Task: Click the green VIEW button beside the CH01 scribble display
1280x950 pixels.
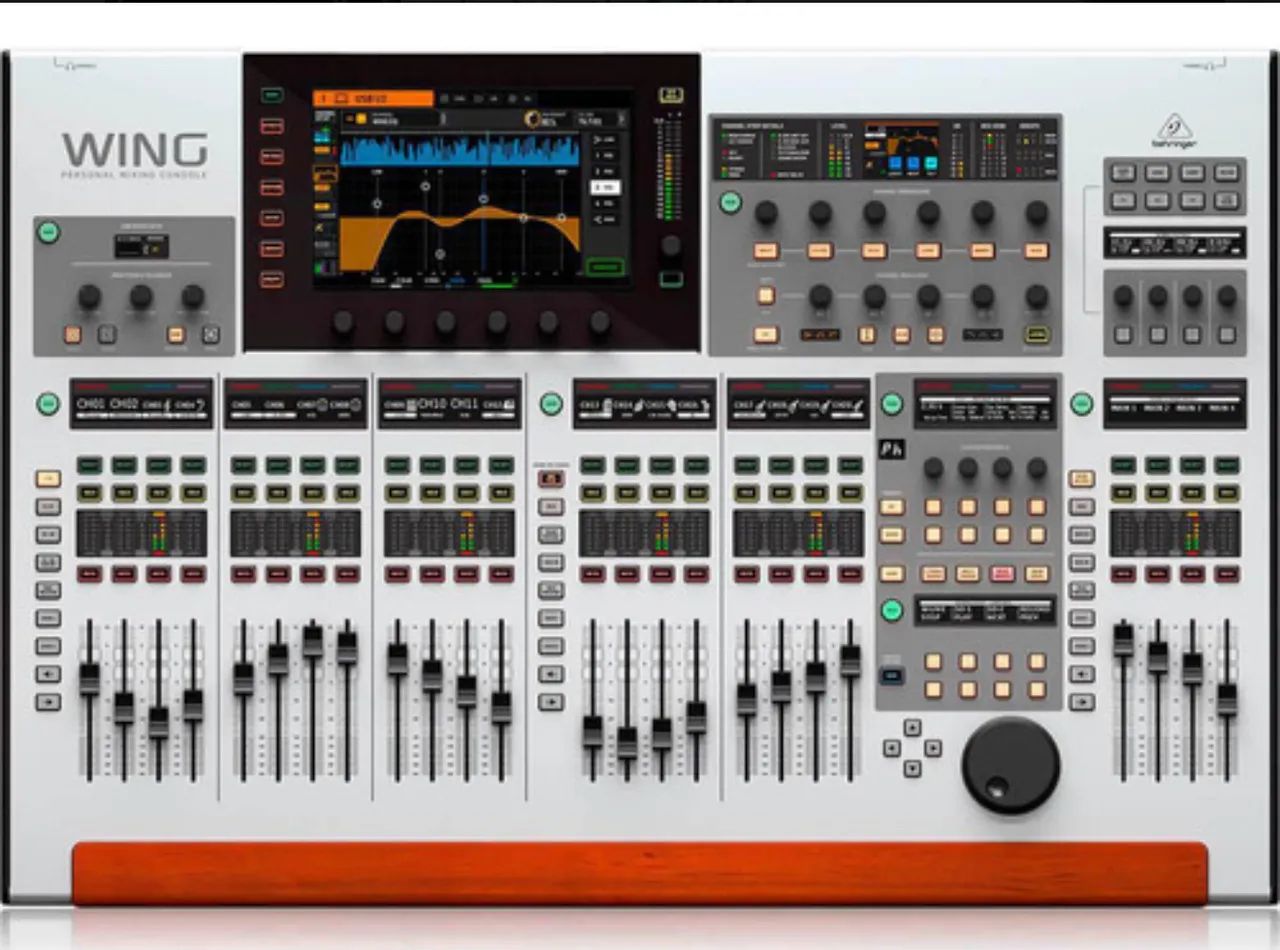Action: (48, 404)
